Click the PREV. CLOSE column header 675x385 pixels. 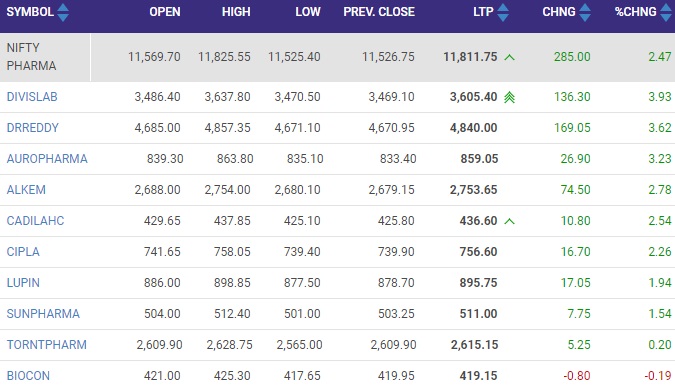[379, 12]
